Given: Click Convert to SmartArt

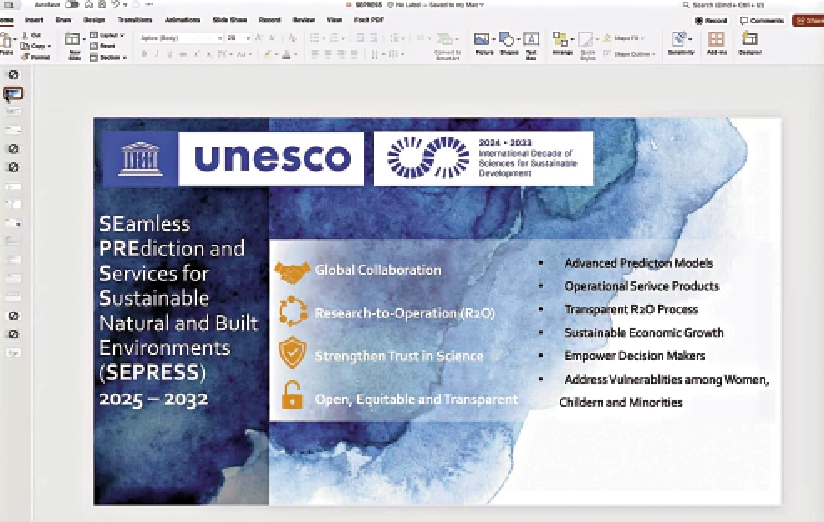Looking at the screenshot, I should [447, 43].
